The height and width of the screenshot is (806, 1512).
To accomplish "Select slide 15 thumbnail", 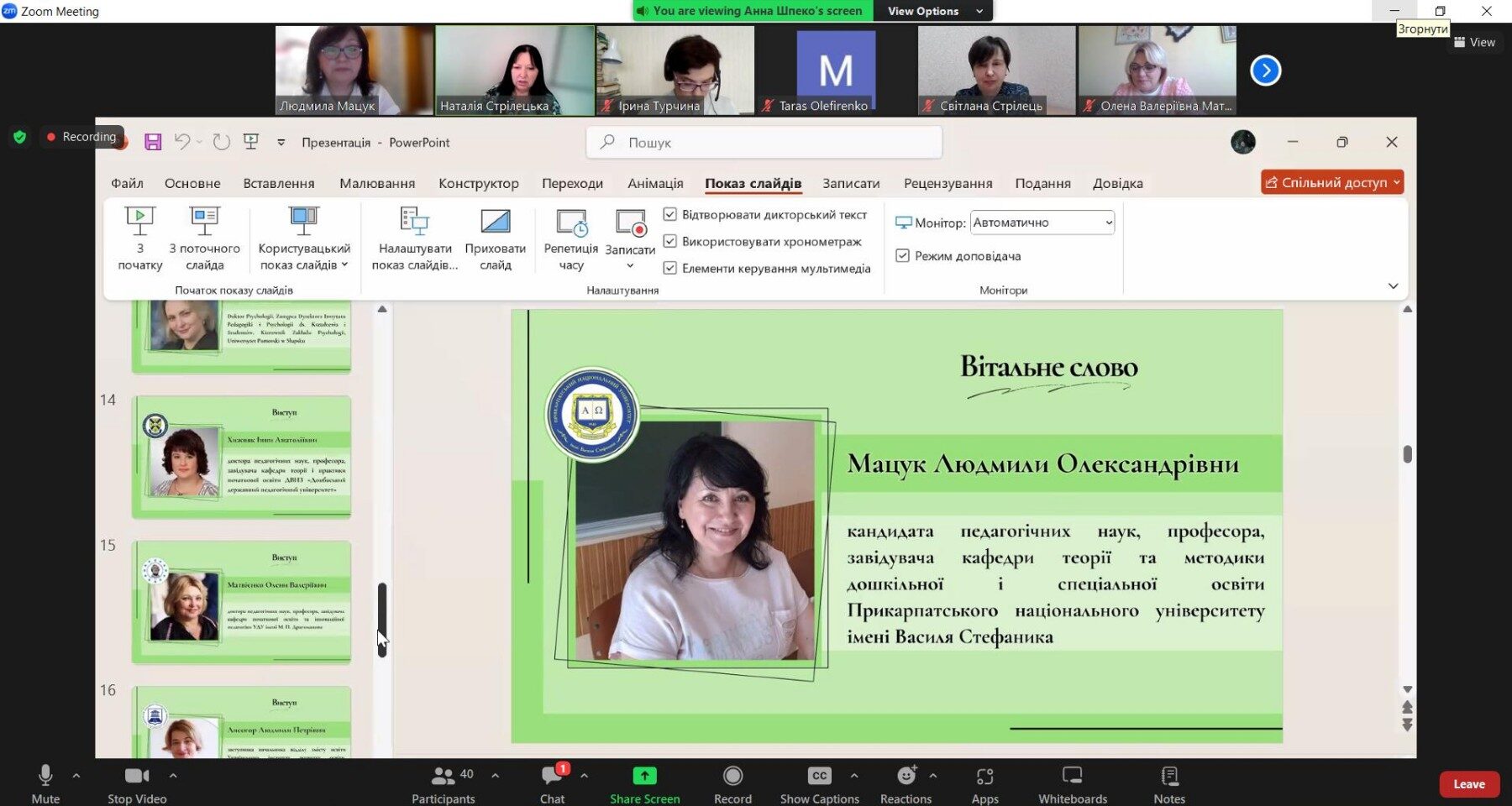I will [x=241, y=603].
